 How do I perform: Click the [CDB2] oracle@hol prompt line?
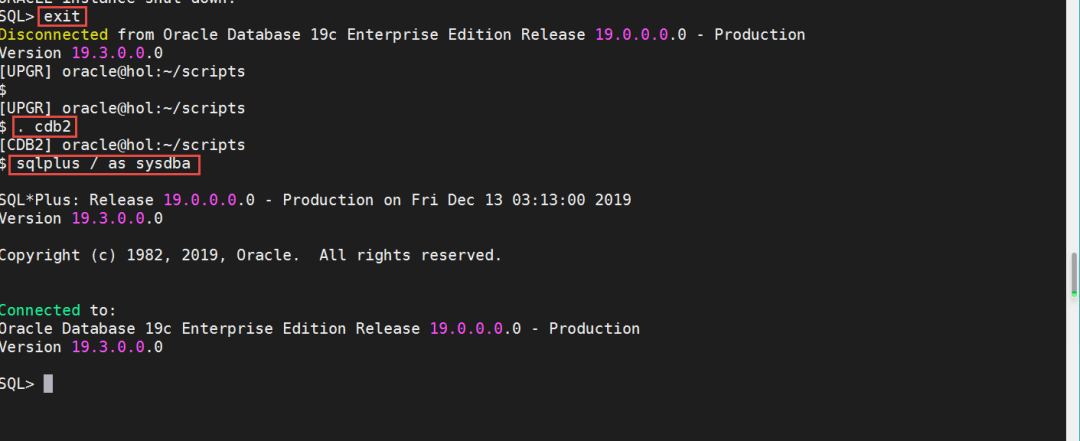point(122,145)
